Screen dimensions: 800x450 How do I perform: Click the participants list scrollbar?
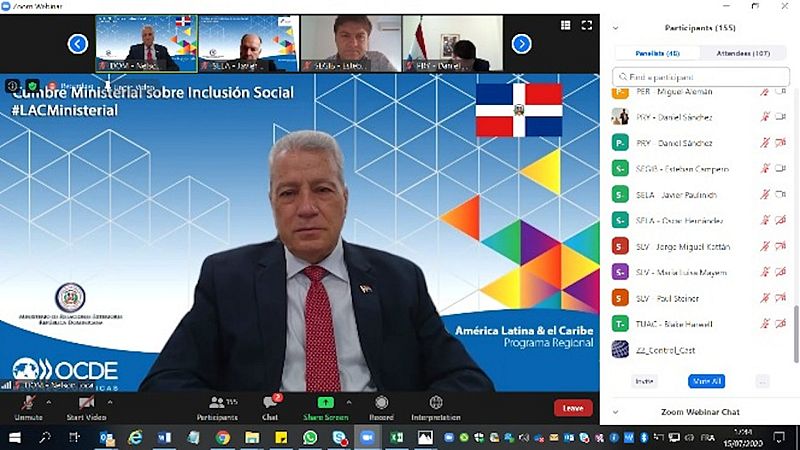(796, 334)
